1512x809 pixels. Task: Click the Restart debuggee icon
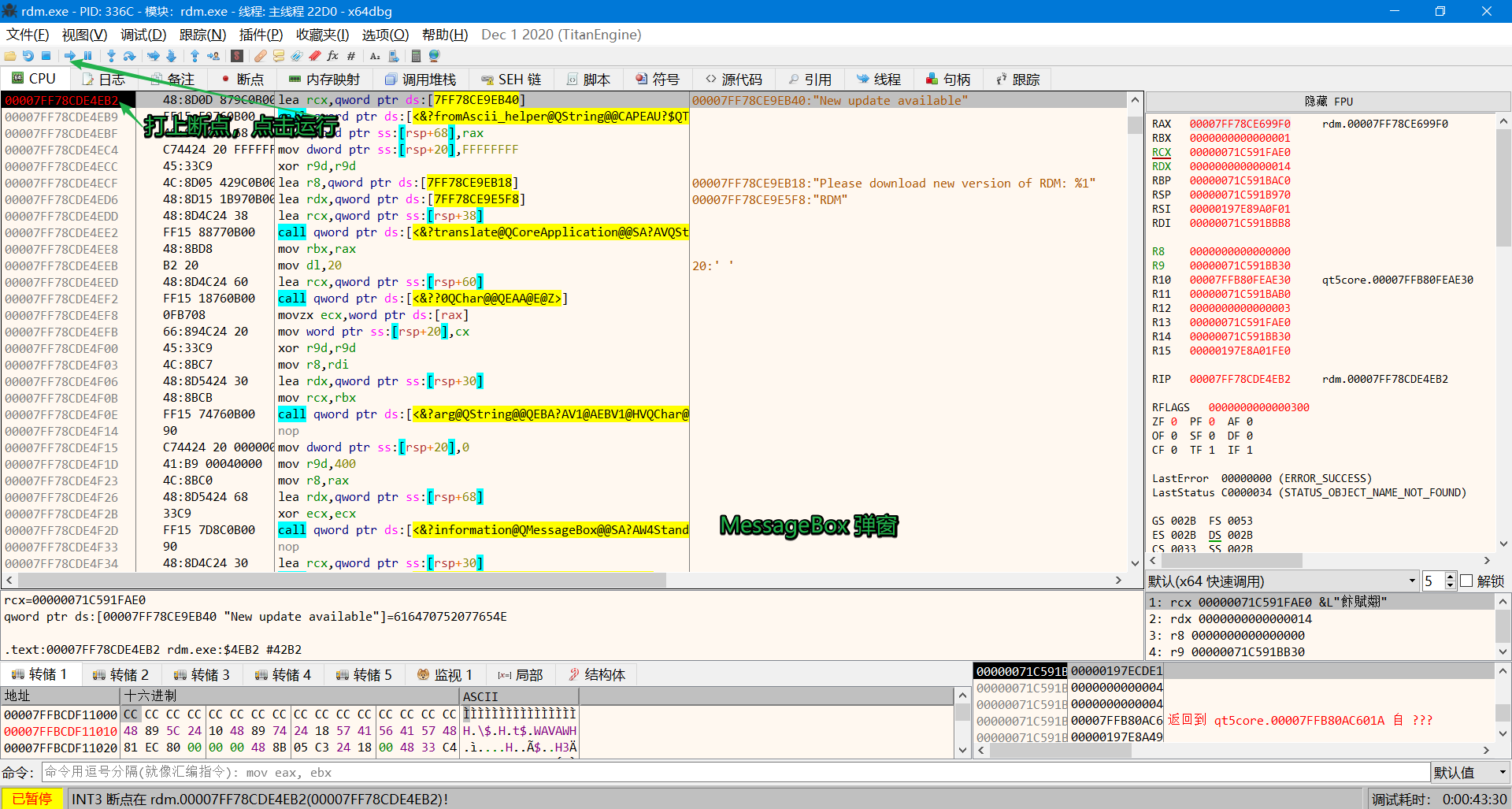point(28,56)
